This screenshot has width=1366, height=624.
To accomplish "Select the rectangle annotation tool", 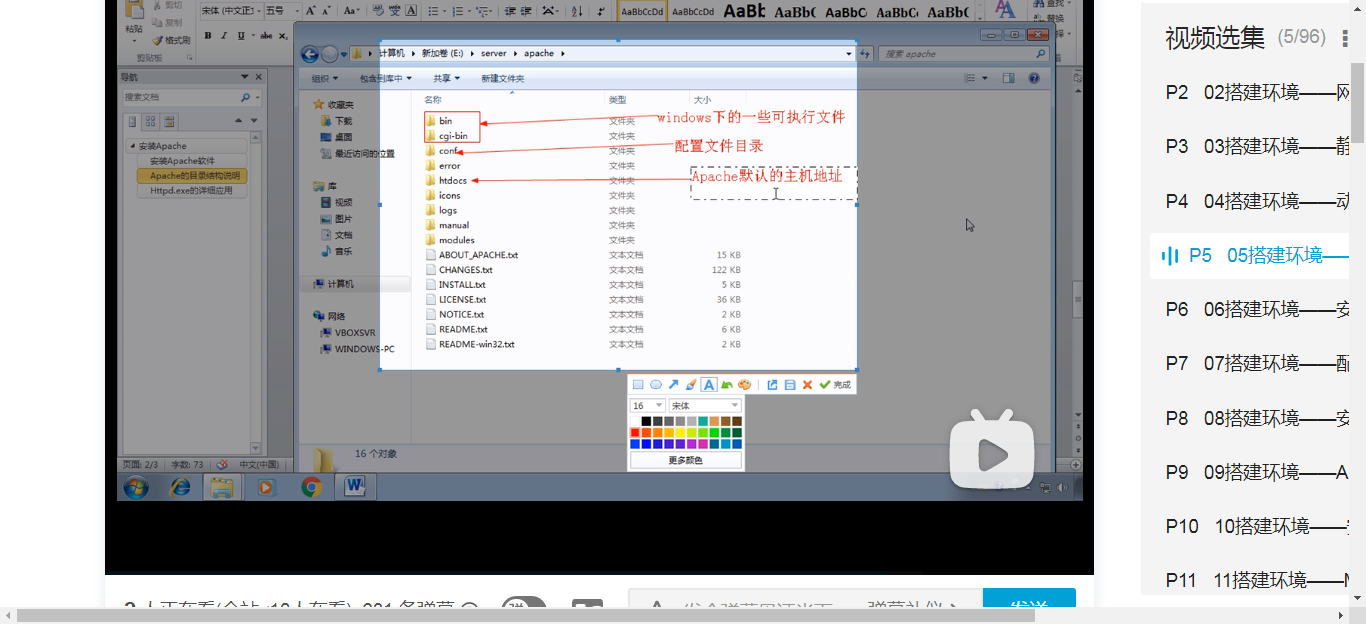I will tap(638, 385).
